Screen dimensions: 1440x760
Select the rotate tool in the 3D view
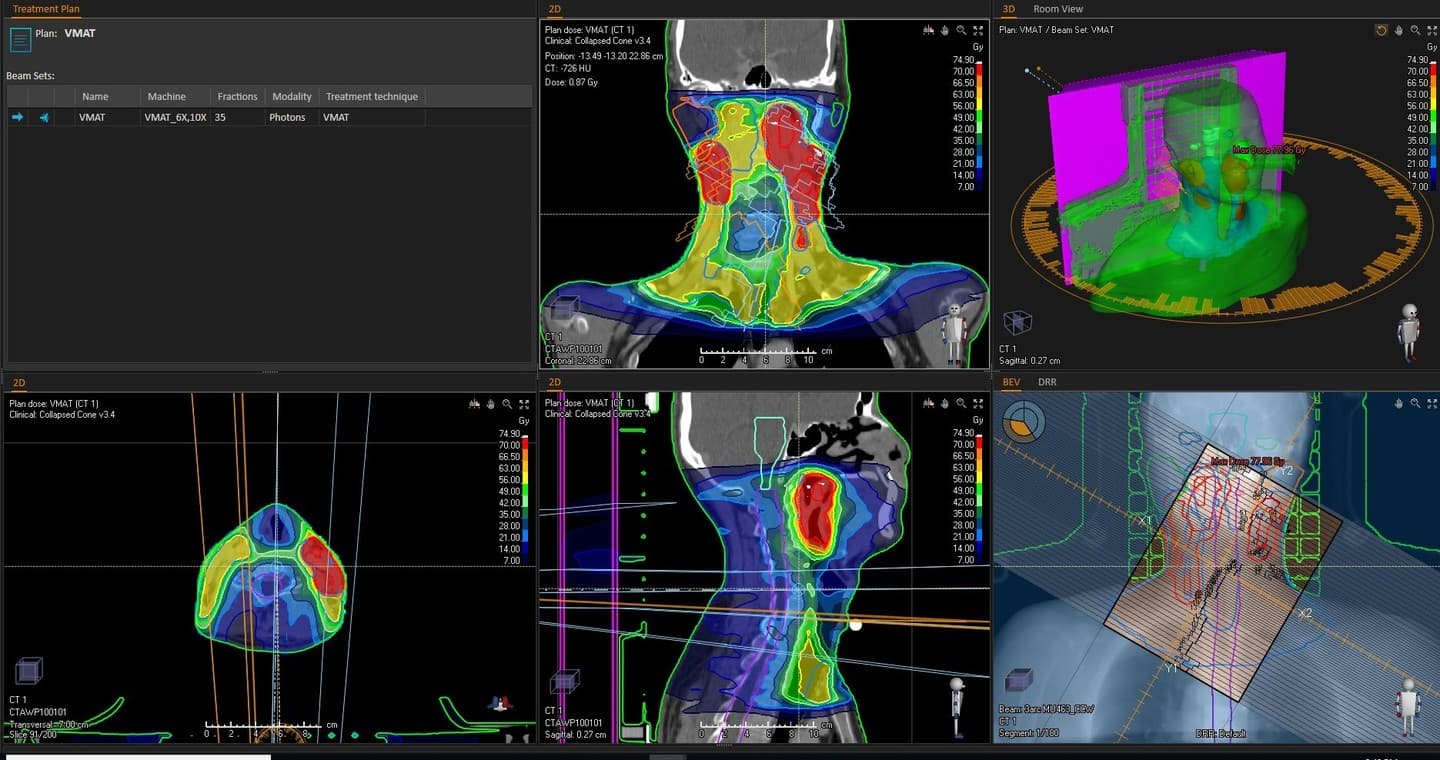click(1381, 30)
